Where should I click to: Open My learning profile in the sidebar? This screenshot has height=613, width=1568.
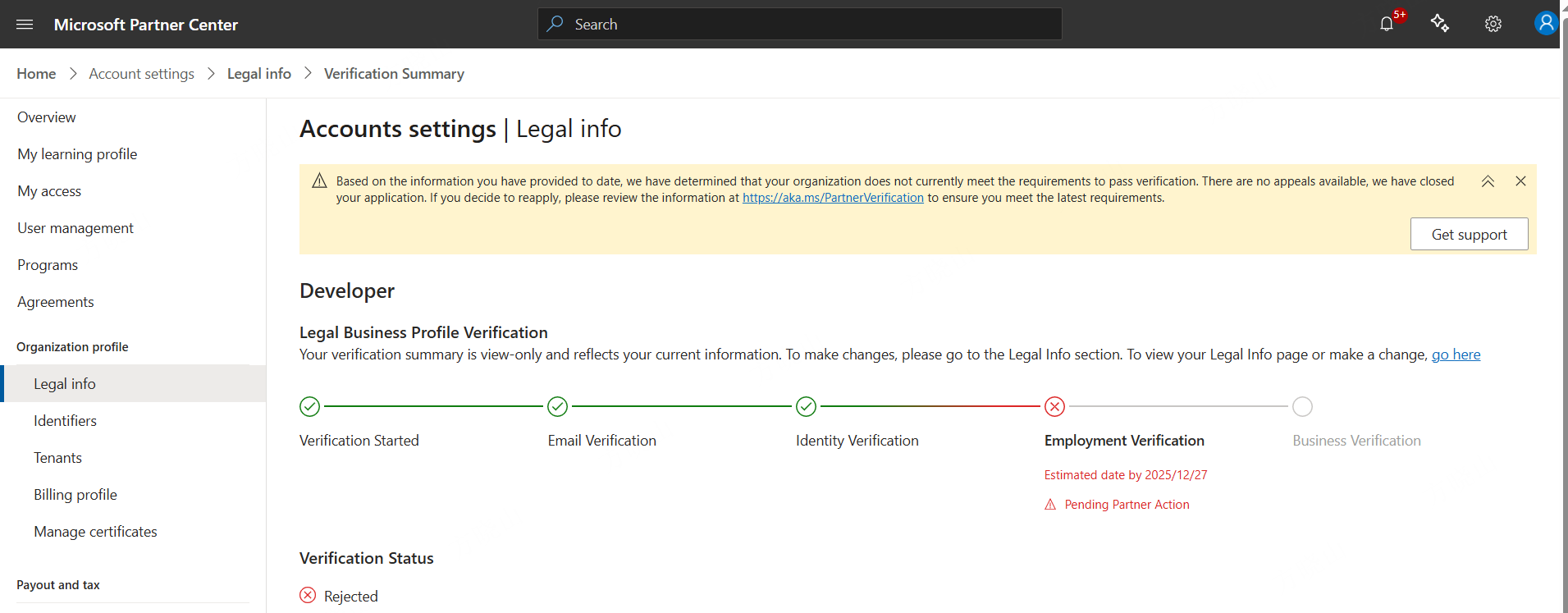[x=77, y=154]
